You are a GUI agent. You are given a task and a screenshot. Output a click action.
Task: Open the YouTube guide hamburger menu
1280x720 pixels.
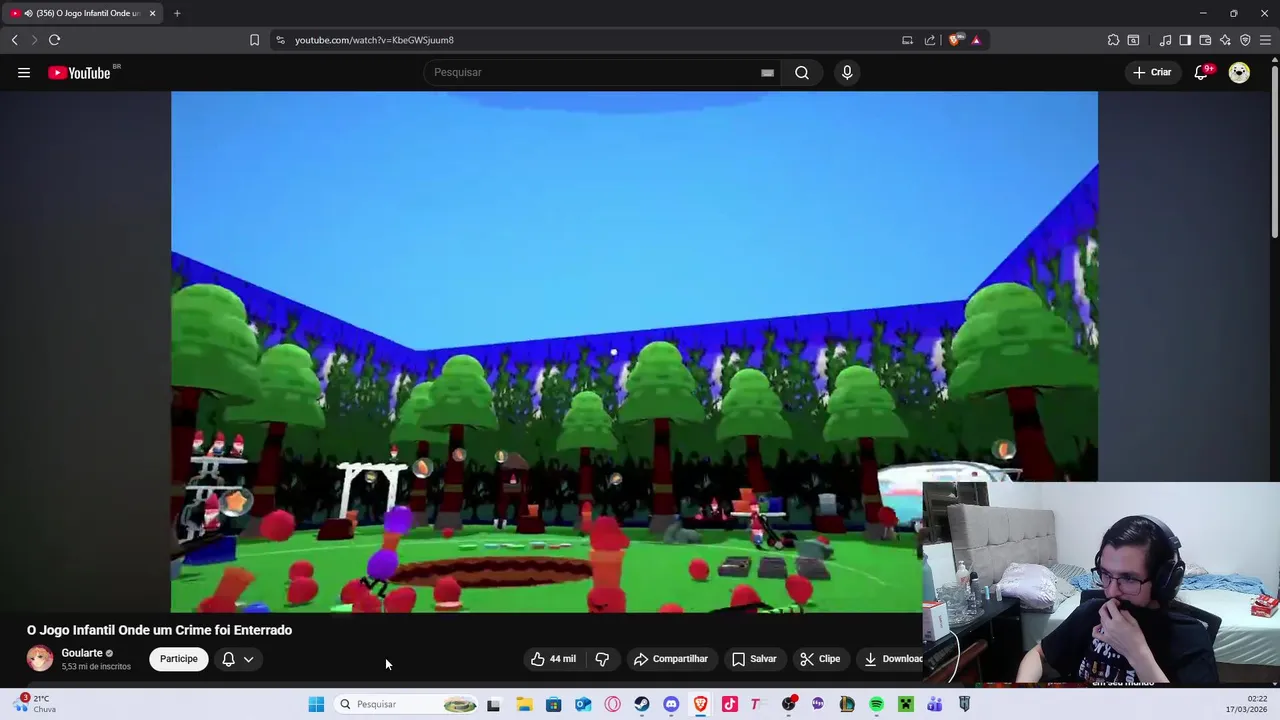[24, 72]
